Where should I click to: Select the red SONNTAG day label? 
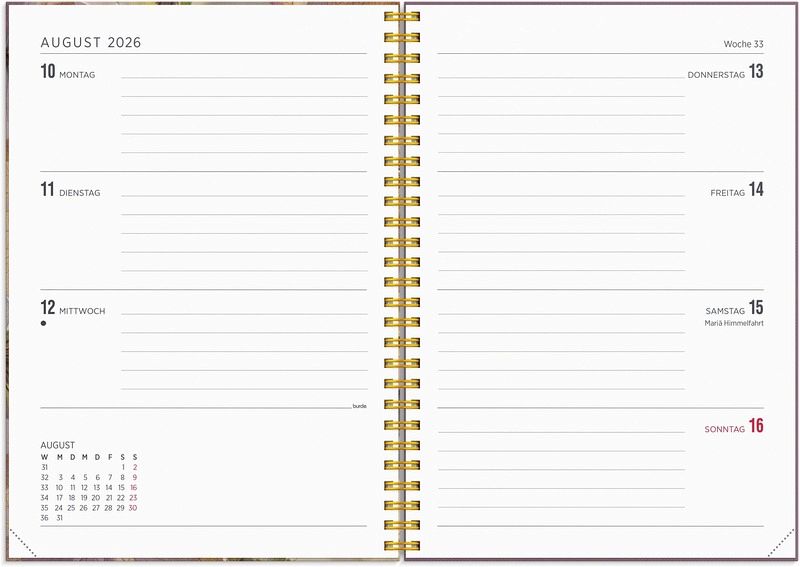click(x=724, y=430)
